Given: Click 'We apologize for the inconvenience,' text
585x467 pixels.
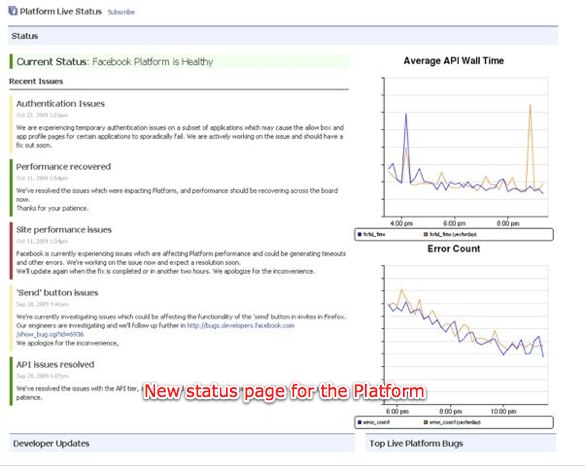Looking at the screenshot, I should [x=67, y=343].
